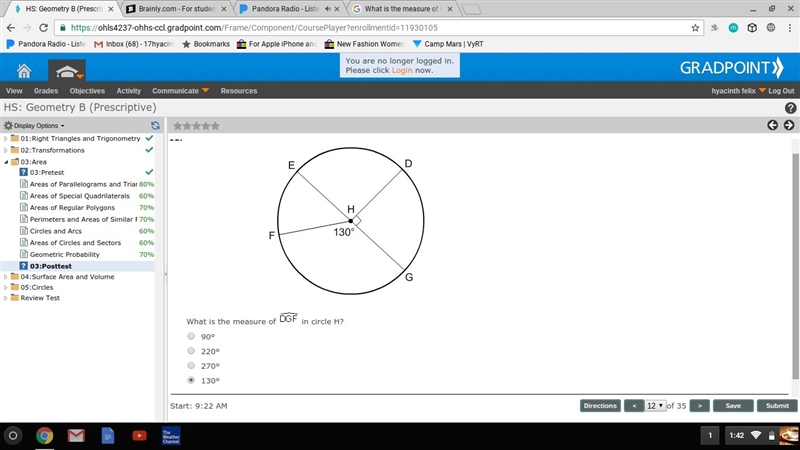Rate activity with the five stars
800x450 pixels.
[x=196, y=126]
